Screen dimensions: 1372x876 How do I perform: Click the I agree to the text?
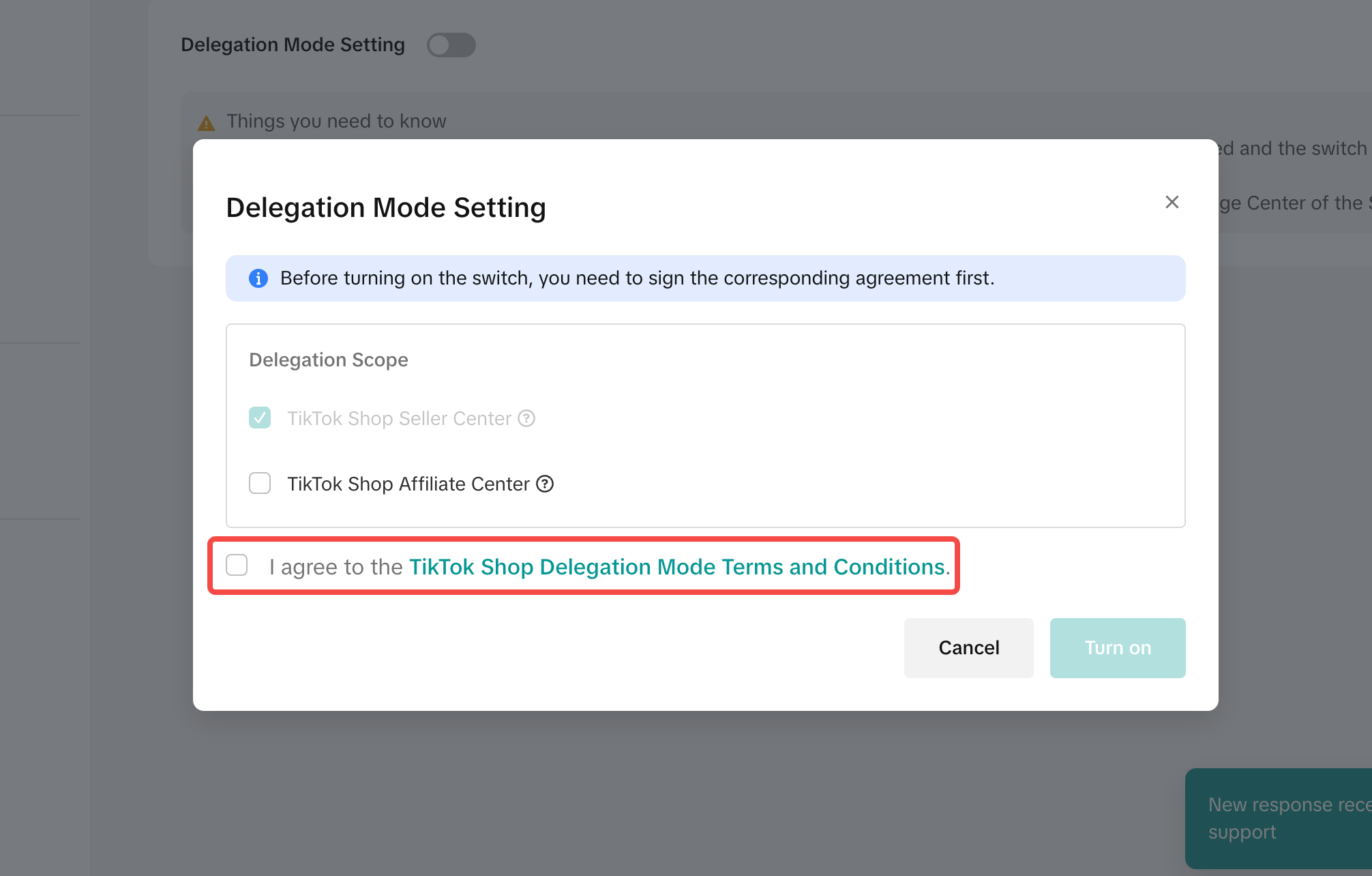(x=335, y=567)
